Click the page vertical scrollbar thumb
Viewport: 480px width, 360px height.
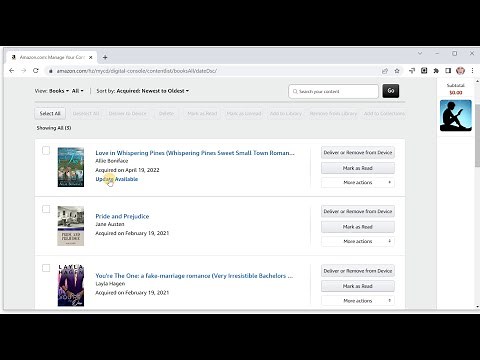(477, 135)
